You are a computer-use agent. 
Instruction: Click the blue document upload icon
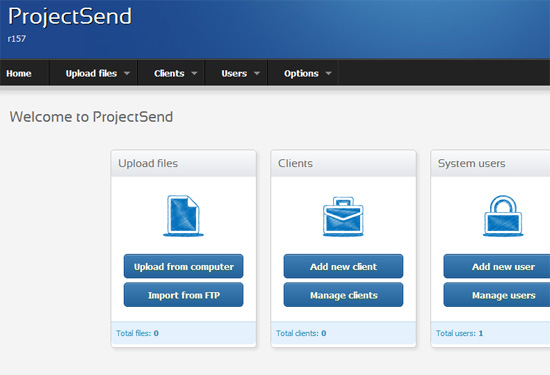click(x=183, y=216)
